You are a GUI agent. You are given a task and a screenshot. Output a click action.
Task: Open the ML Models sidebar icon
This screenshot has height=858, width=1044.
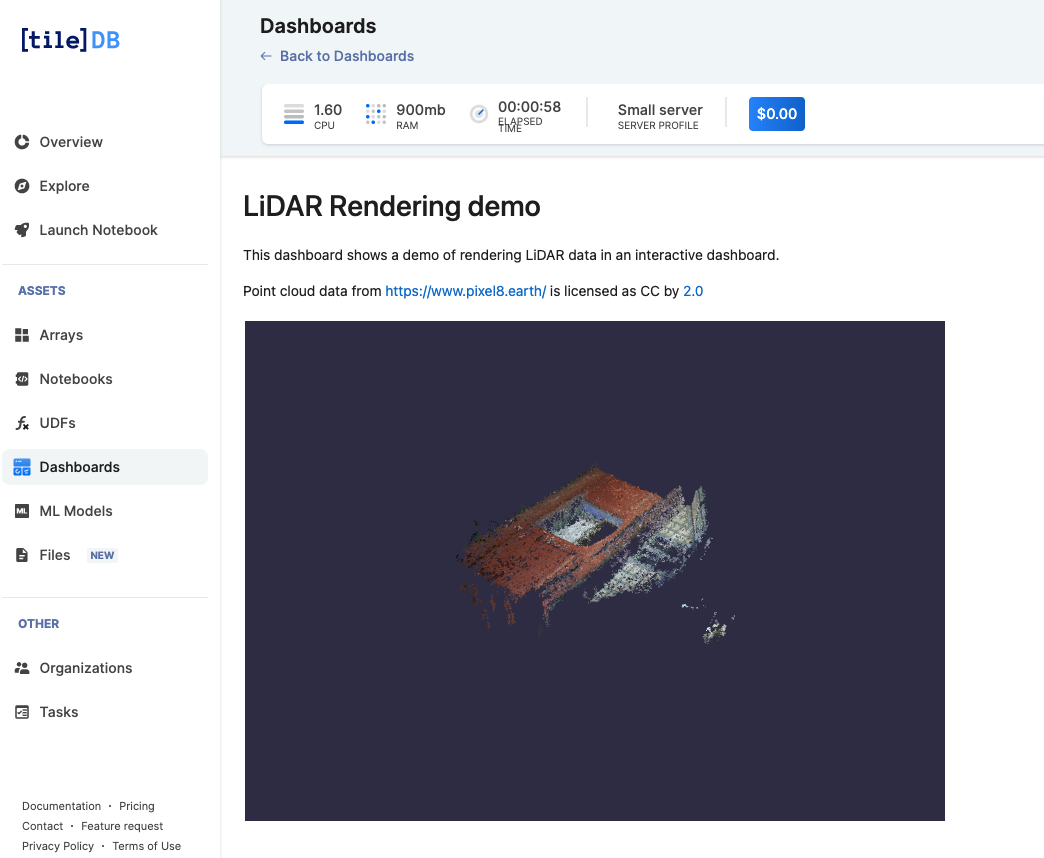tap(21, 511)
